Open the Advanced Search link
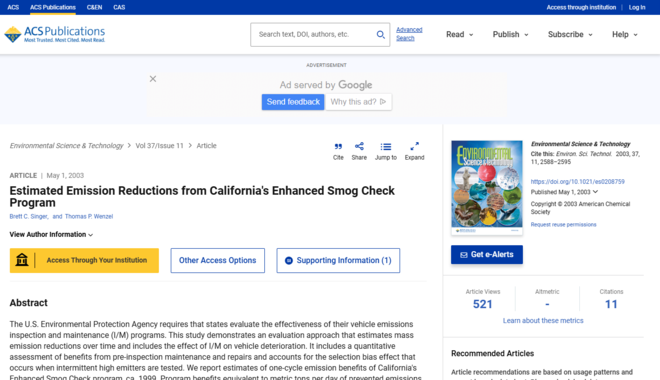This screenshot has height=380, width=660. [x=409, y=34]
